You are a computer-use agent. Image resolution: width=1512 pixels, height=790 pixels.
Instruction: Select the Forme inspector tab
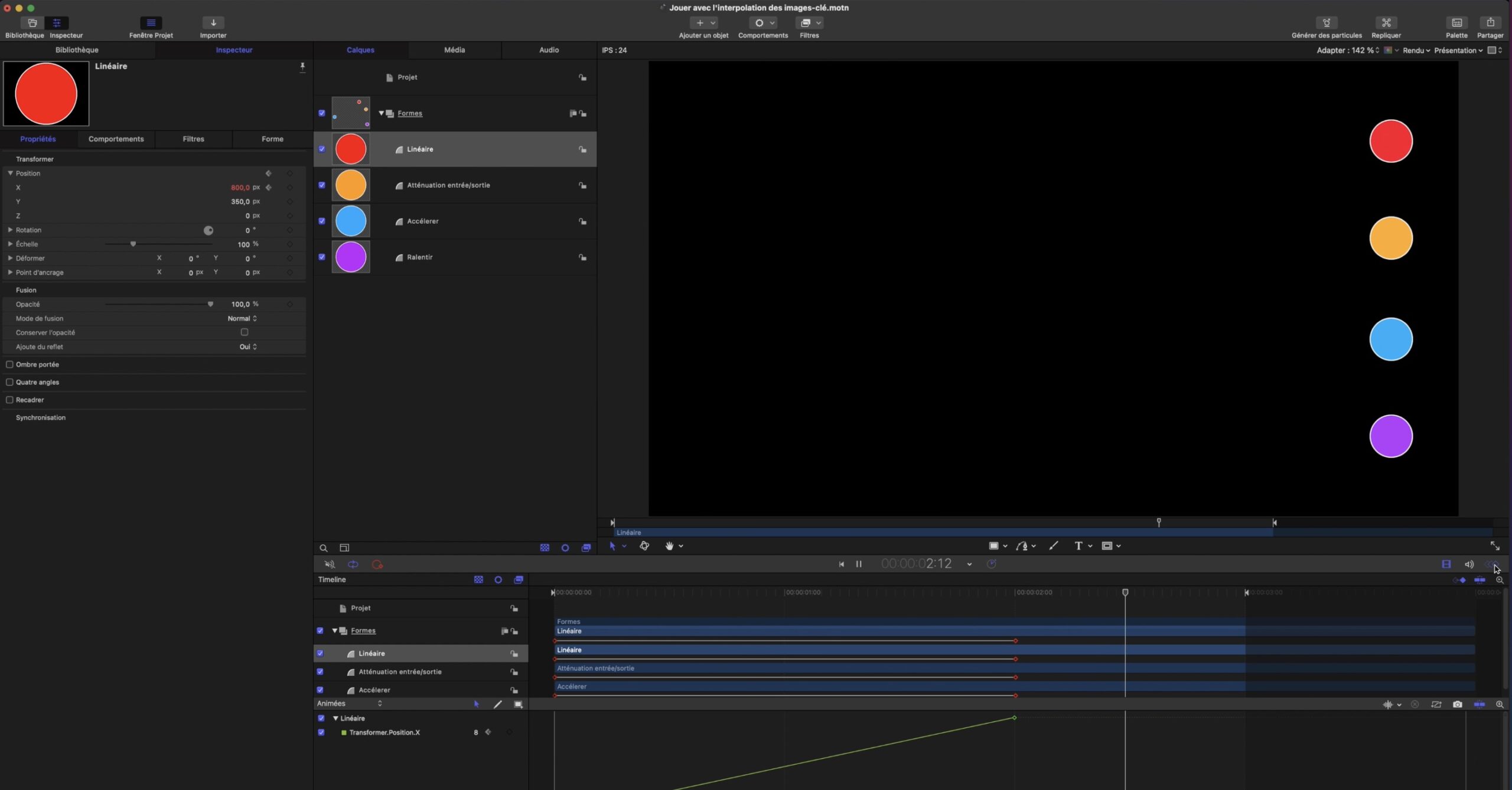pyautogui.click(x=272, y=139)
